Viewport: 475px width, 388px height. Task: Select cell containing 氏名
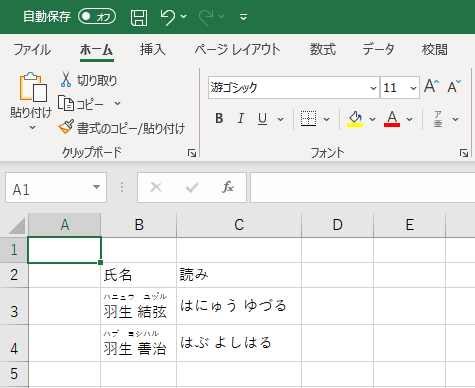point(139,275)
